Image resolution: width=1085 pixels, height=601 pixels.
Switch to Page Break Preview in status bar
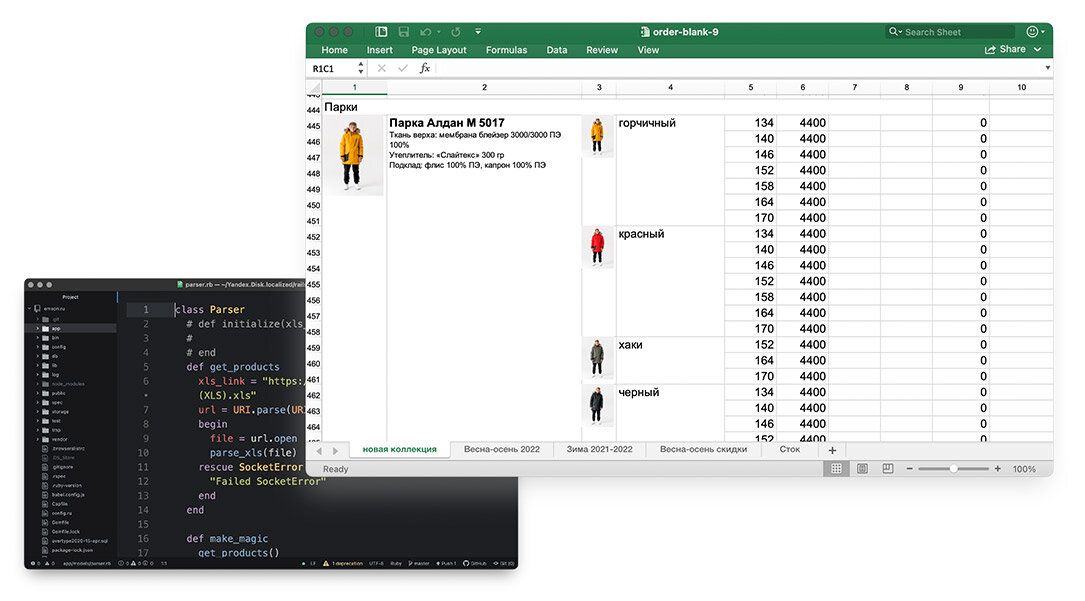click(888, 468)
